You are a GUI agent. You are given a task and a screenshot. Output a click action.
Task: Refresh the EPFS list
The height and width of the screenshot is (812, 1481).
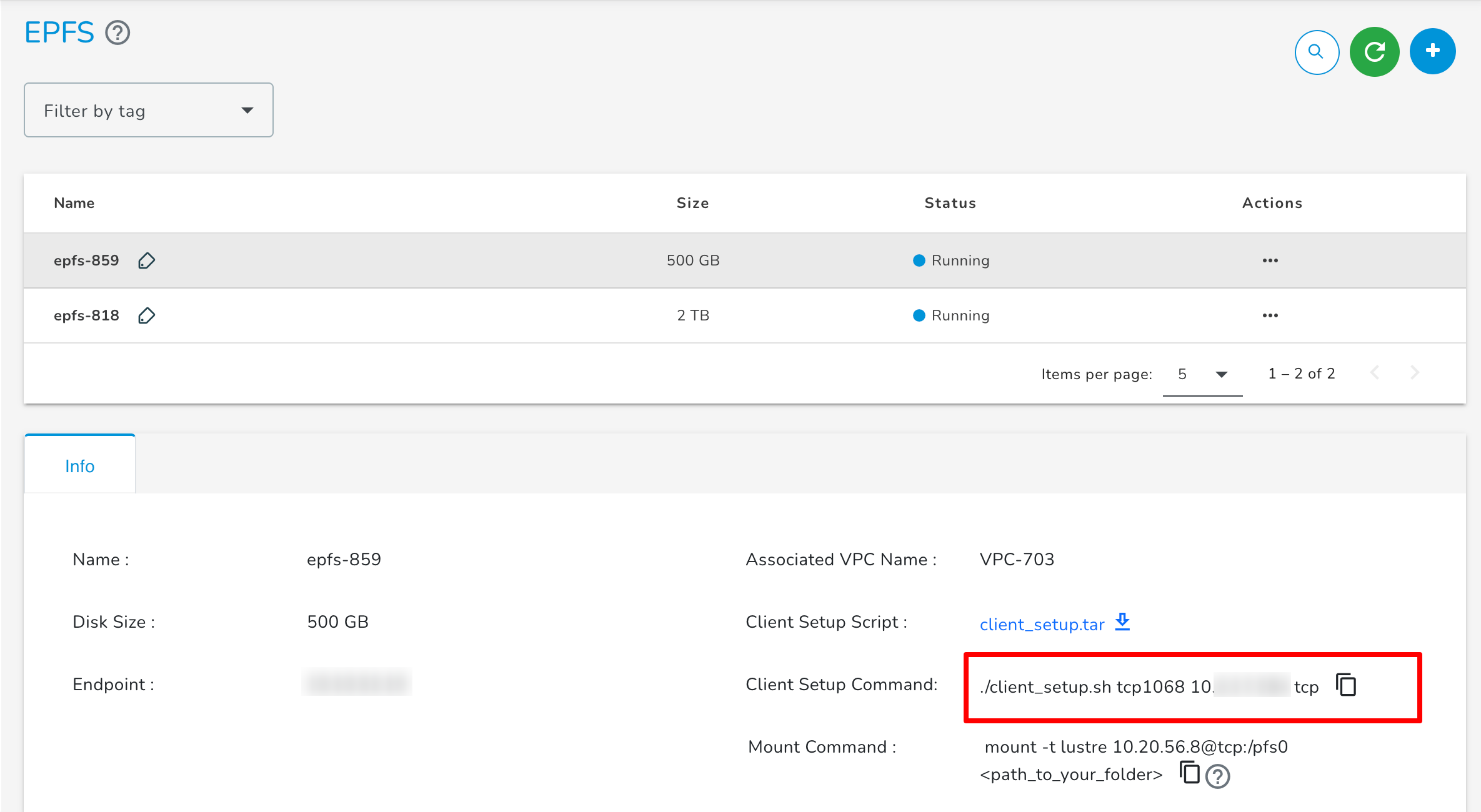tap(1374, 52)
